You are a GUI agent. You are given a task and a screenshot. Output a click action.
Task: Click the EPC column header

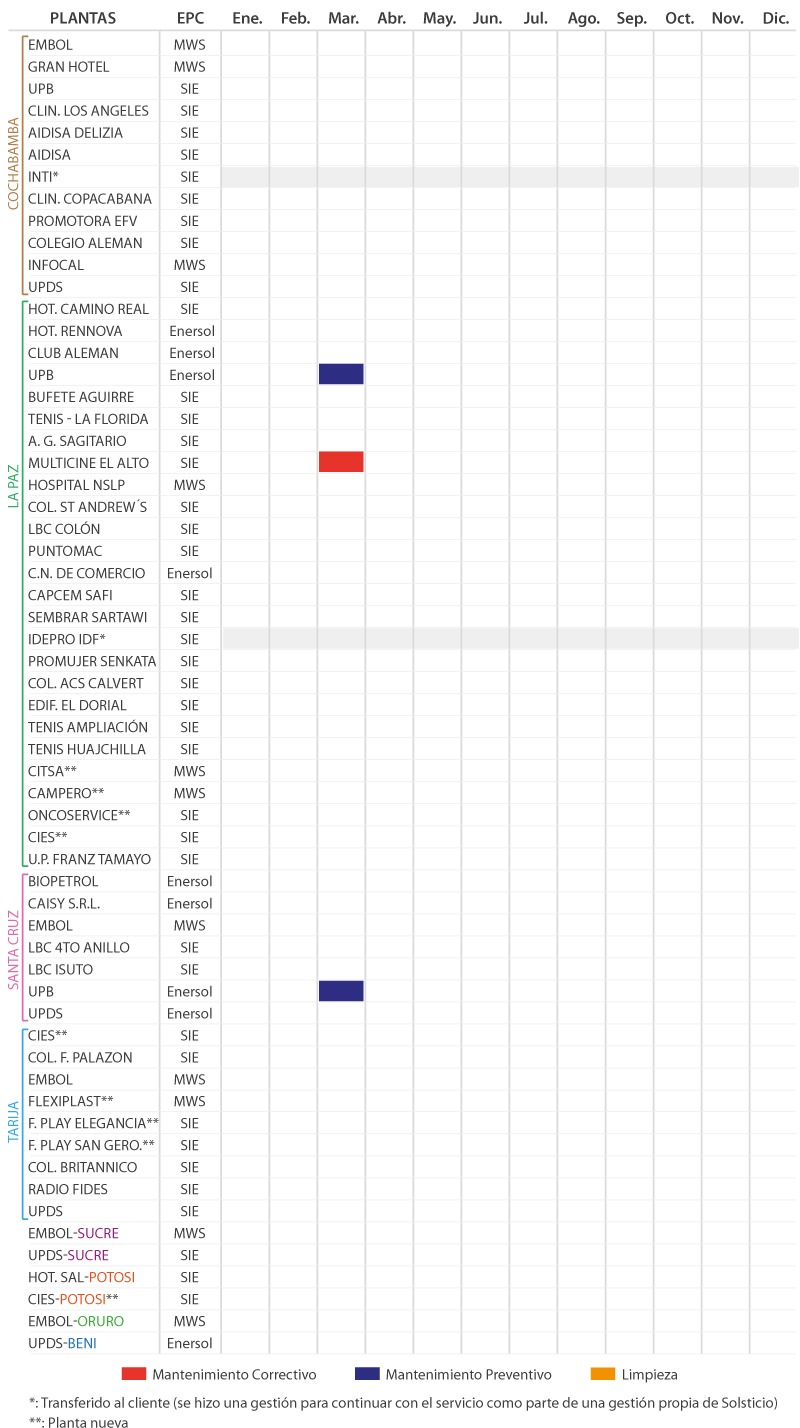190,18
